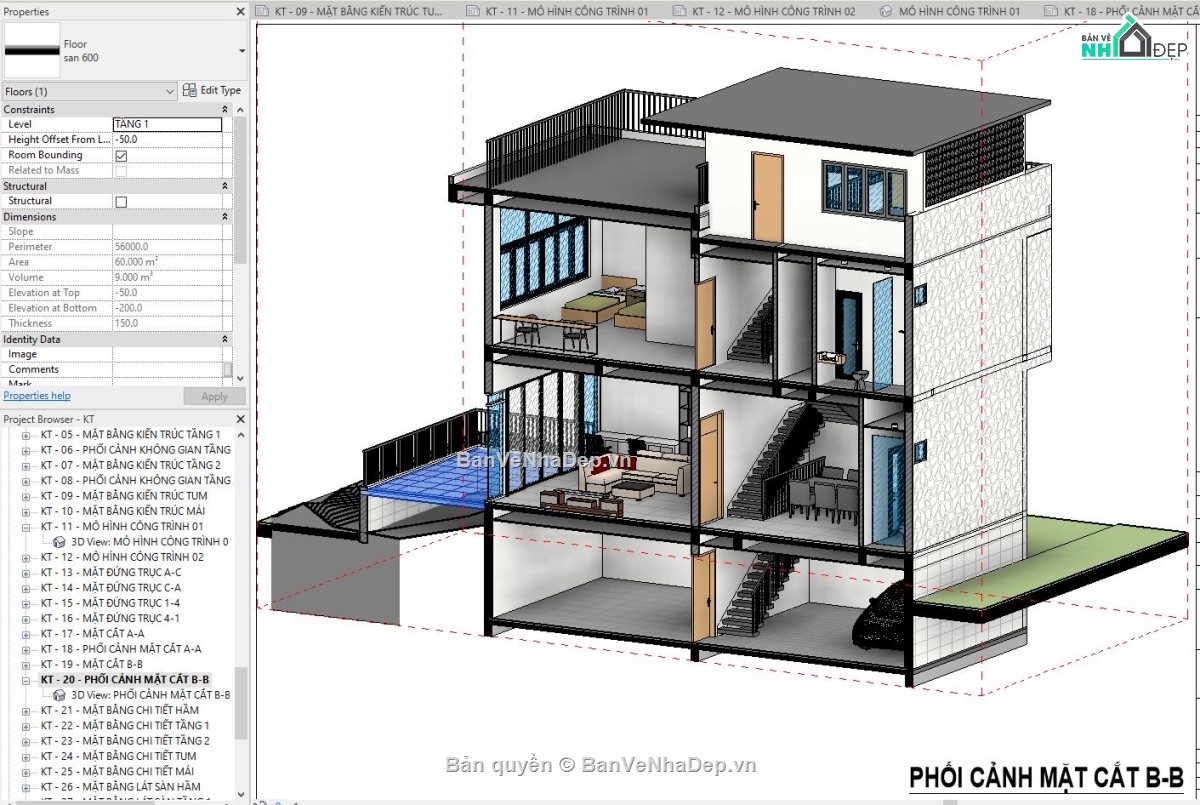Click the Floor type preview thumbnail
Viewport: 1200px width, 805px height.
(x=32, y=50)
